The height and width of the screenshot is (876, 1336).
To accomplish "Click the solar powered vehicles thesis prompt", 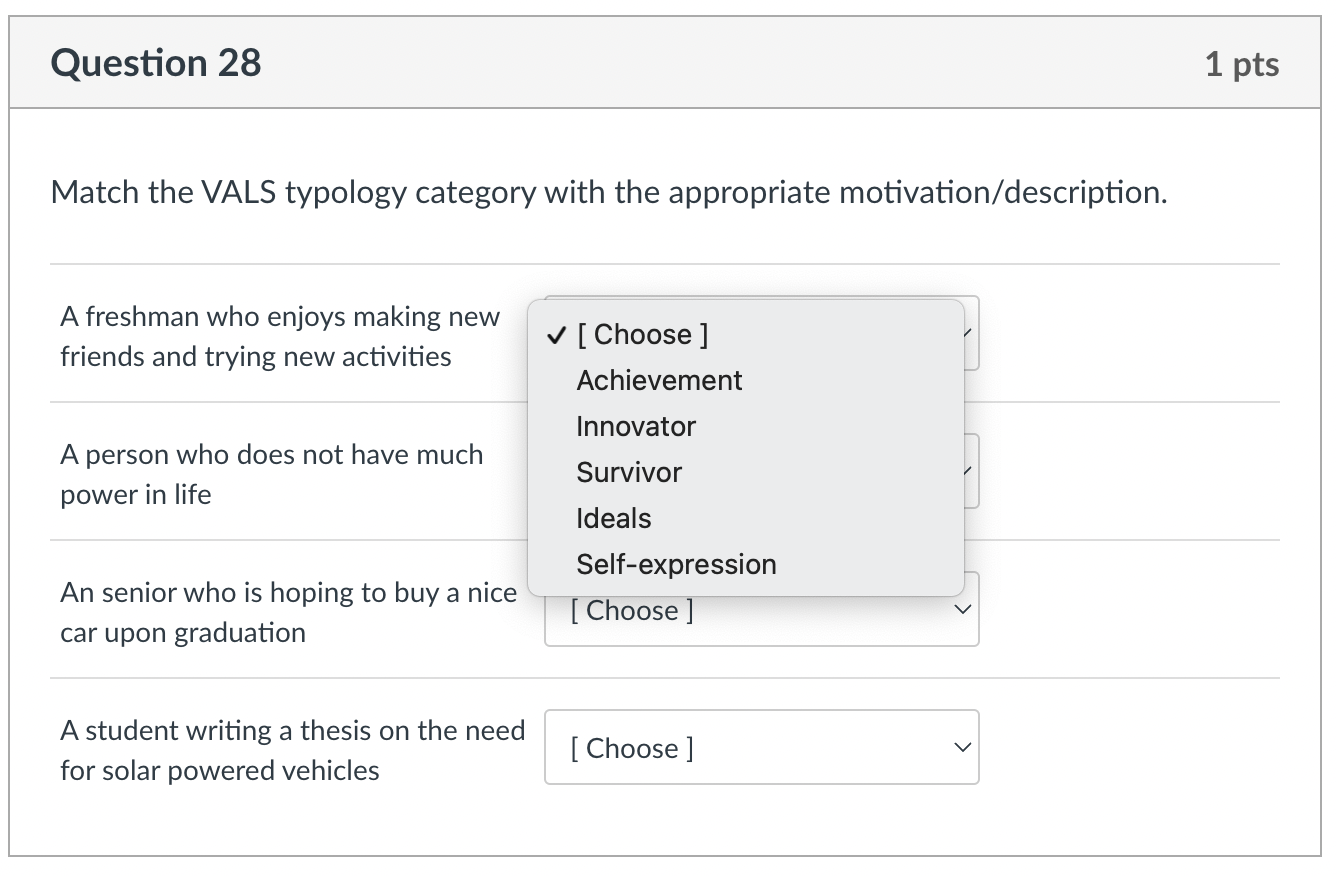I will tap(293, 750).
